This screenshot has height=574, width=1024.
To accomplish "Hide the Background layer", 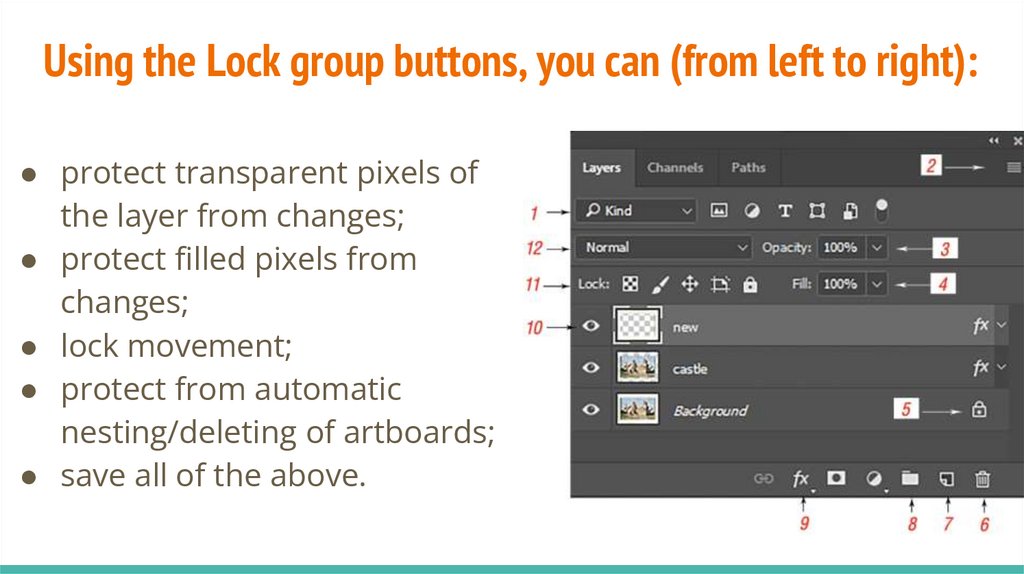I will [x=591, y=409].
